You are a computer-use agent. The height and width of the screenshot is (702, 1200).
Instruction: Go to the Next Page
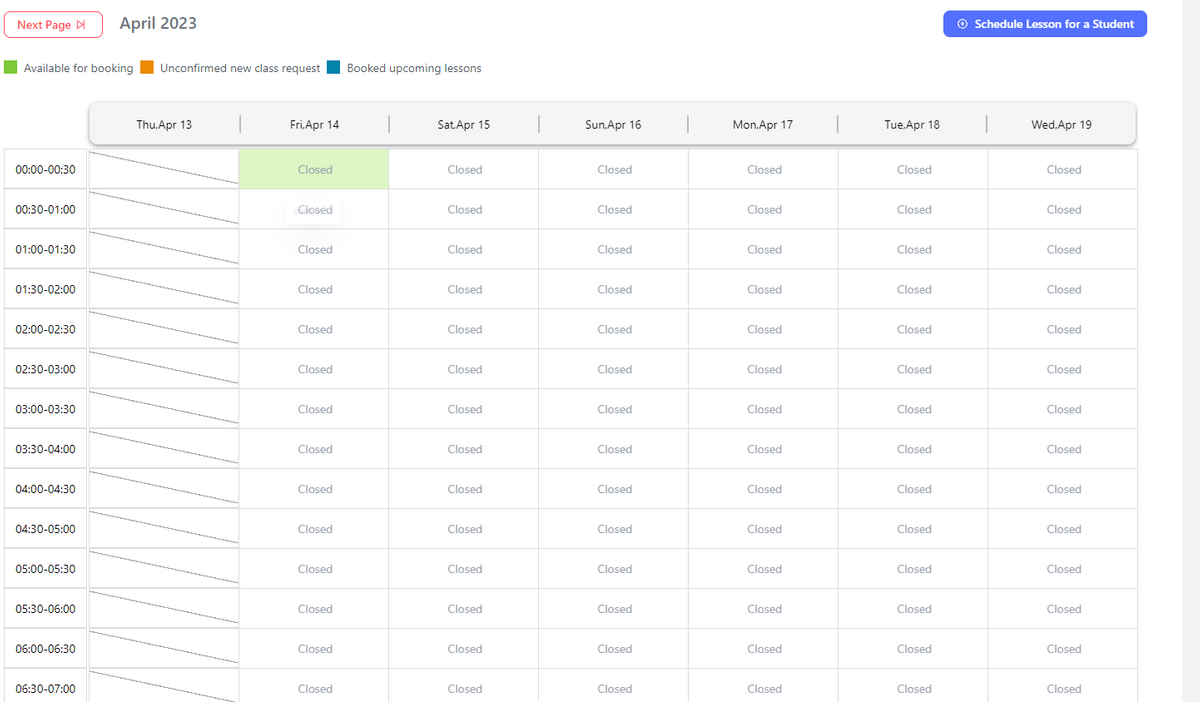click(x=53, y=25)
